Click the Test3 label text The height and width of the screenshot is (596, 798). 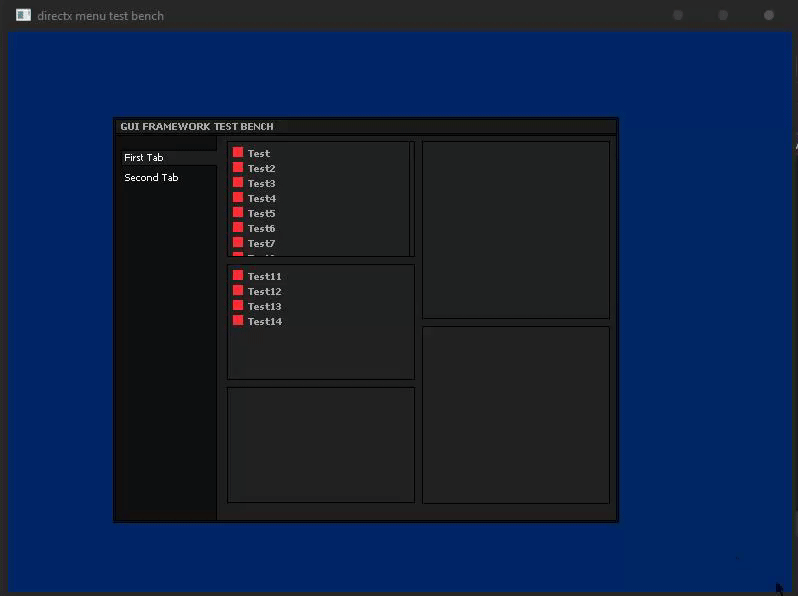click(262, 183)
